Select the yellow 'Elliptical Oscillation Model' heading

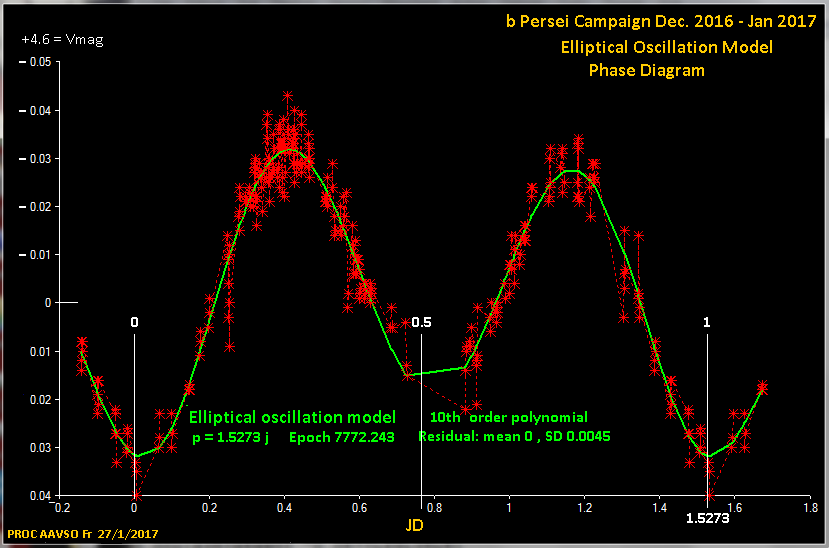point(669,47)
